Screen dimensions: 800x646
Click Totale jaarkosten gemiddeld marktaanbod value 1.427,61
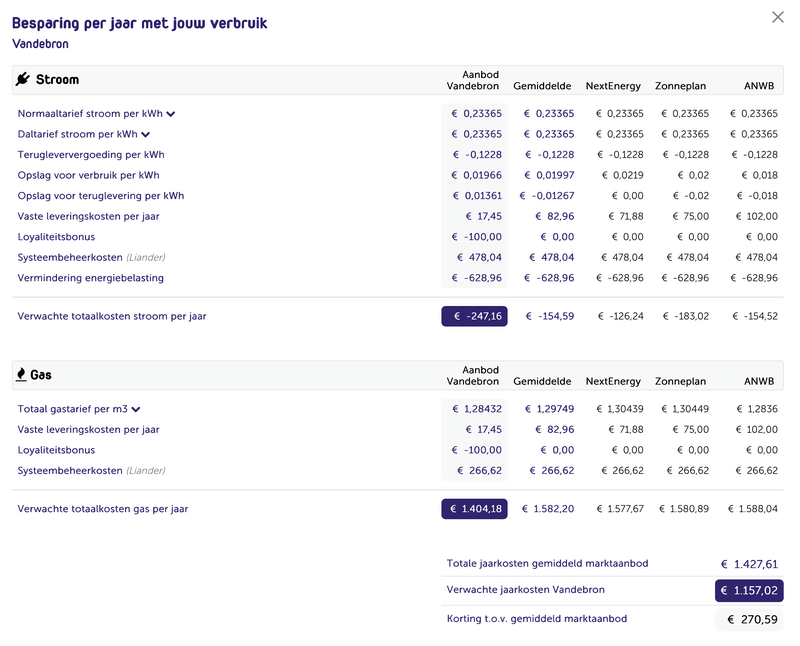coord(749,564)
